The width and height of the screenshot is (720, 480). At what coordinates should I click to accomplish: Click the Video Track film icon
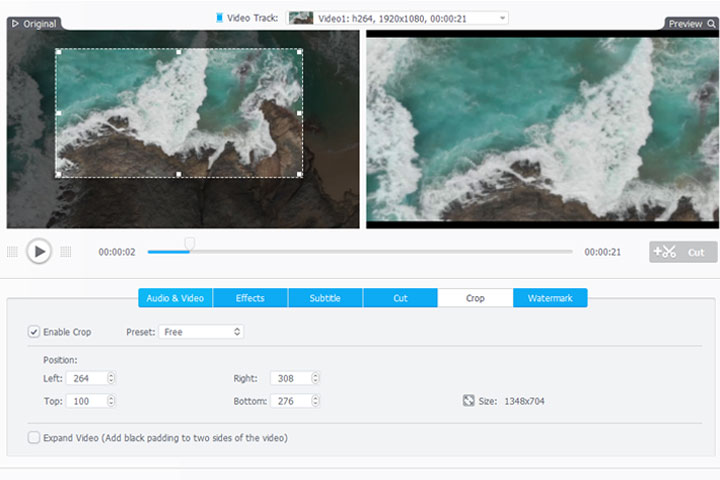tap(219, 18)
